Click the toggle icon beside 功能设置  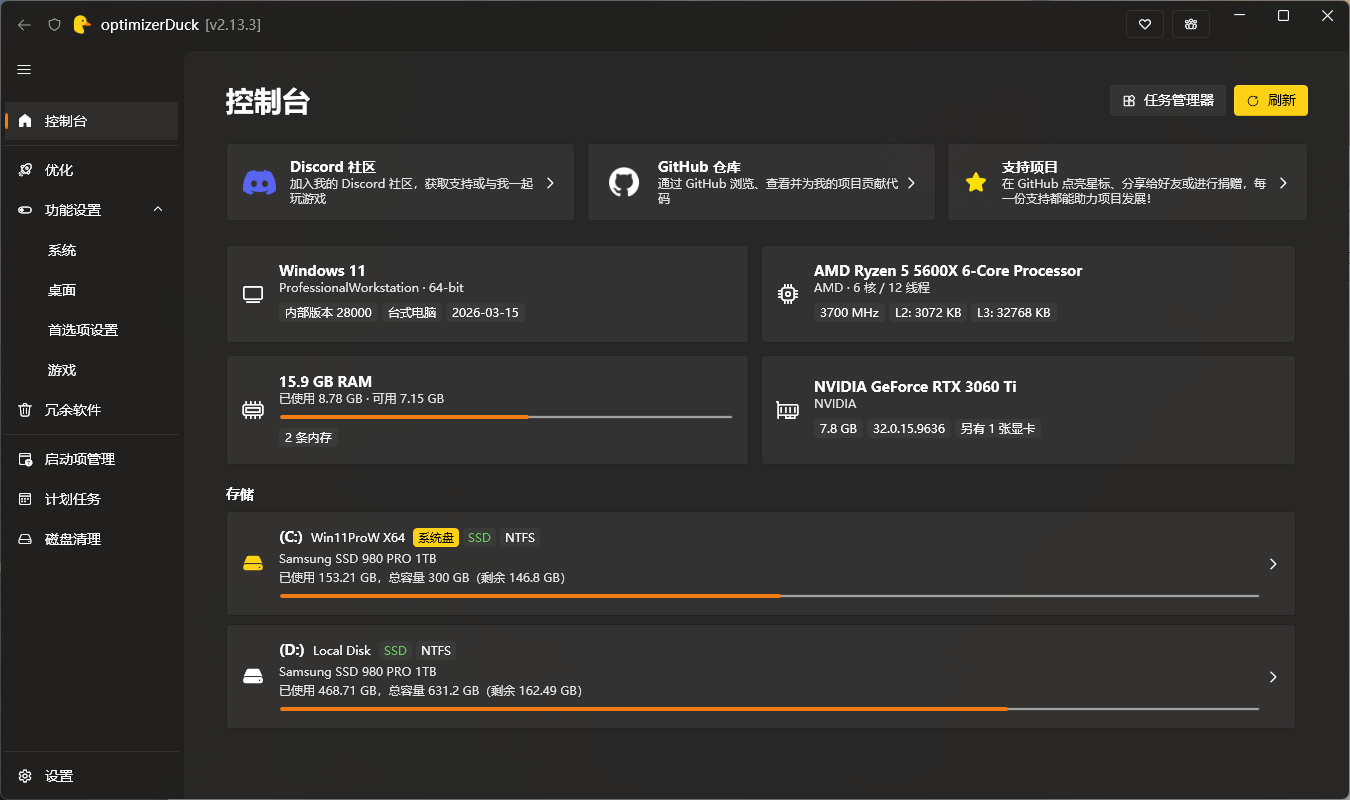click(x=26, y=210)
